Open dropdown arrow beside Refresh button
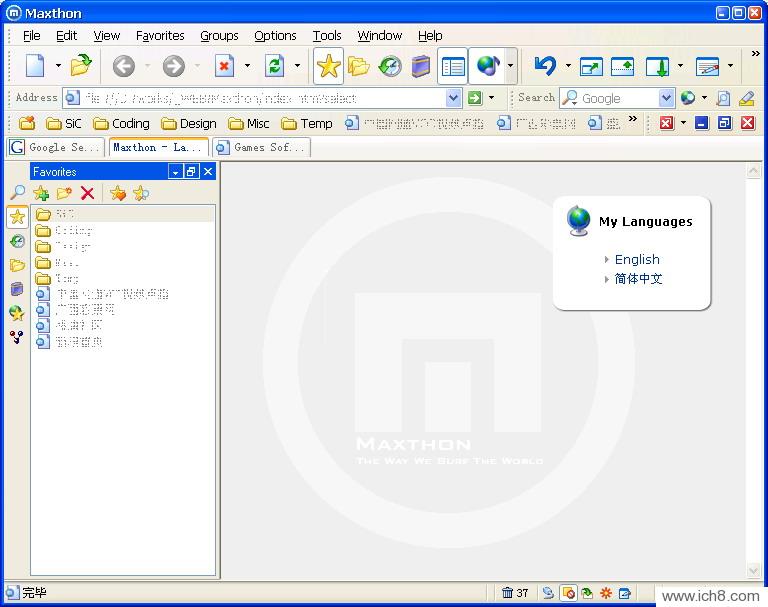The width and height of the screenshot is (768, 607). tap(297, 66)
